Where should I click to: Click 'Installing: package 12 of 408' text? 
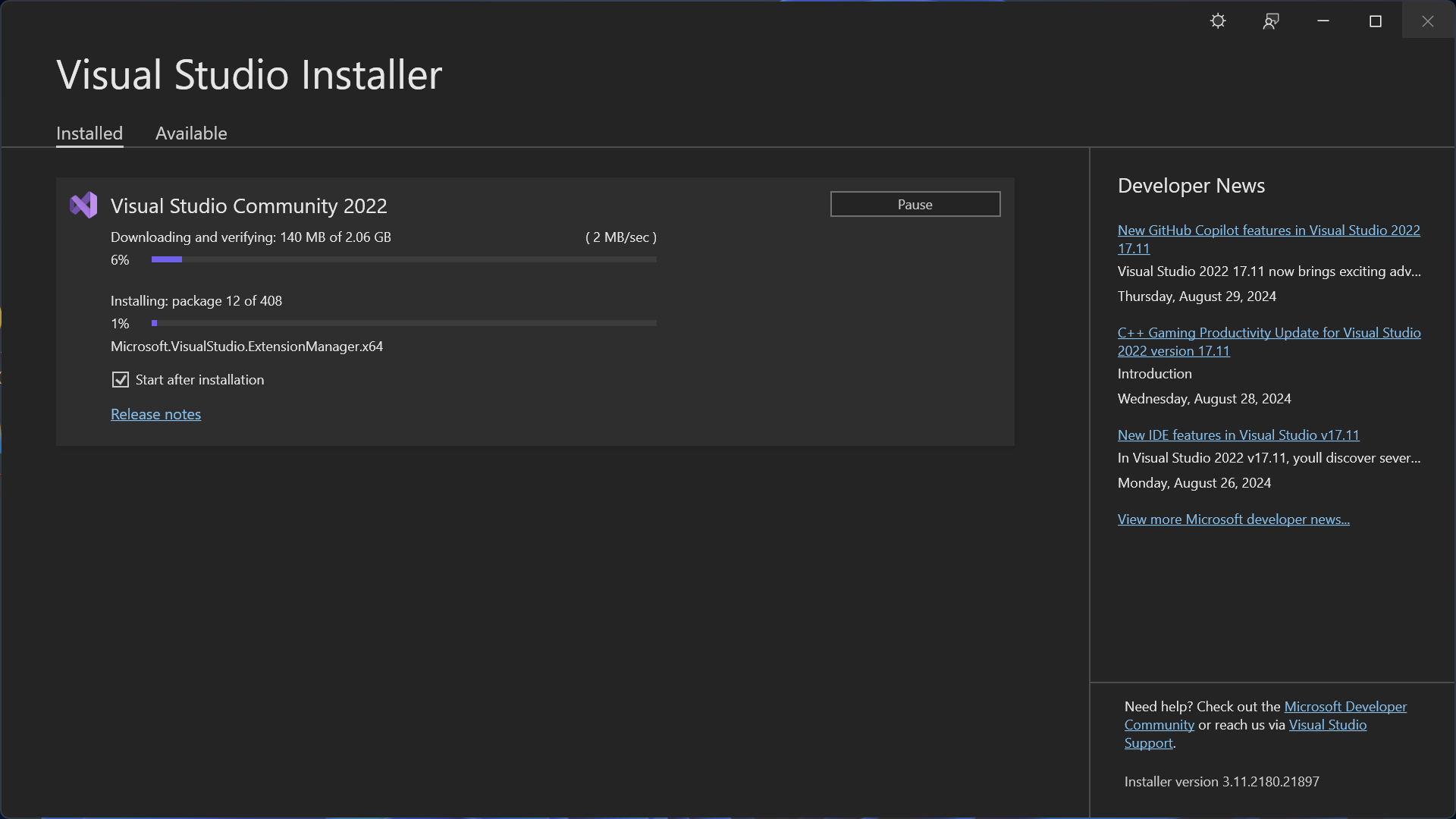pyautogui.click(x=196, y=301)
